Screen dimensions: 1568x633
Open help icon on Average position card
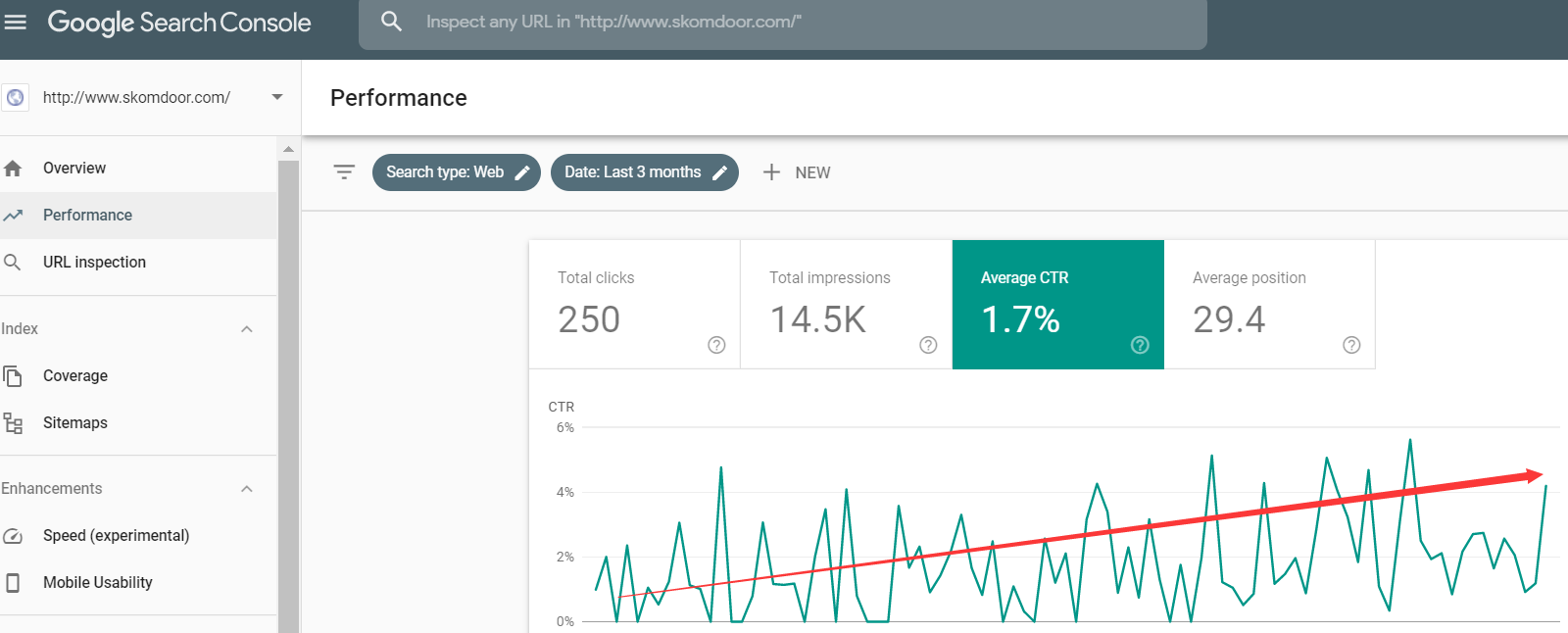[x=1351, y=345]
